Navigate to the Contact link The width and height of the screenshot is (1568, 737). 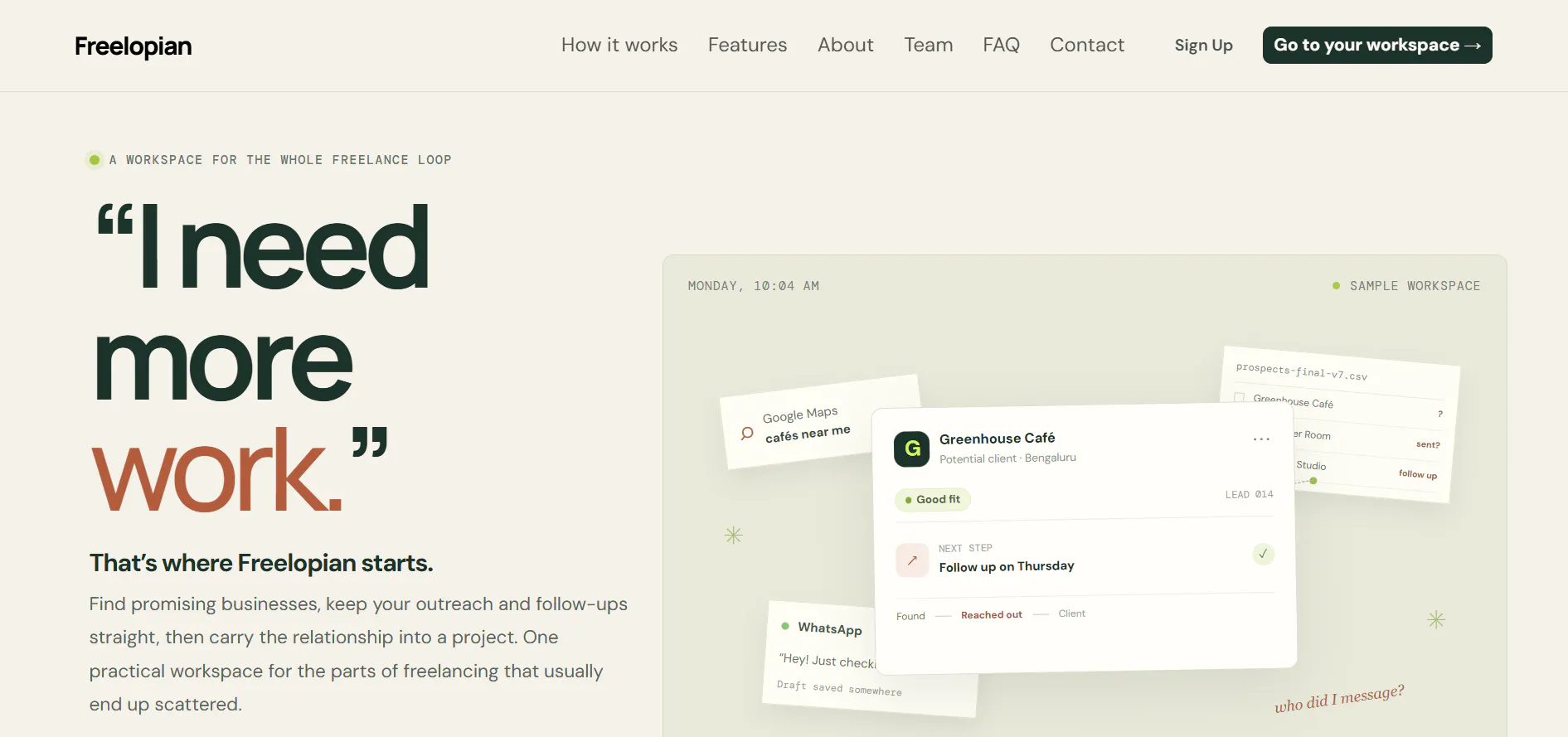pyautogui.click(x=1087, y=45)
